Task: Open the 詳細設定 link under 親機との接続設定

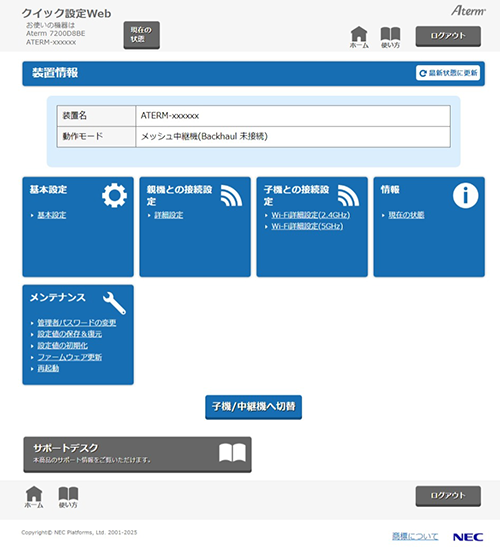Action: pyautogui.click(x=169, y=215)
